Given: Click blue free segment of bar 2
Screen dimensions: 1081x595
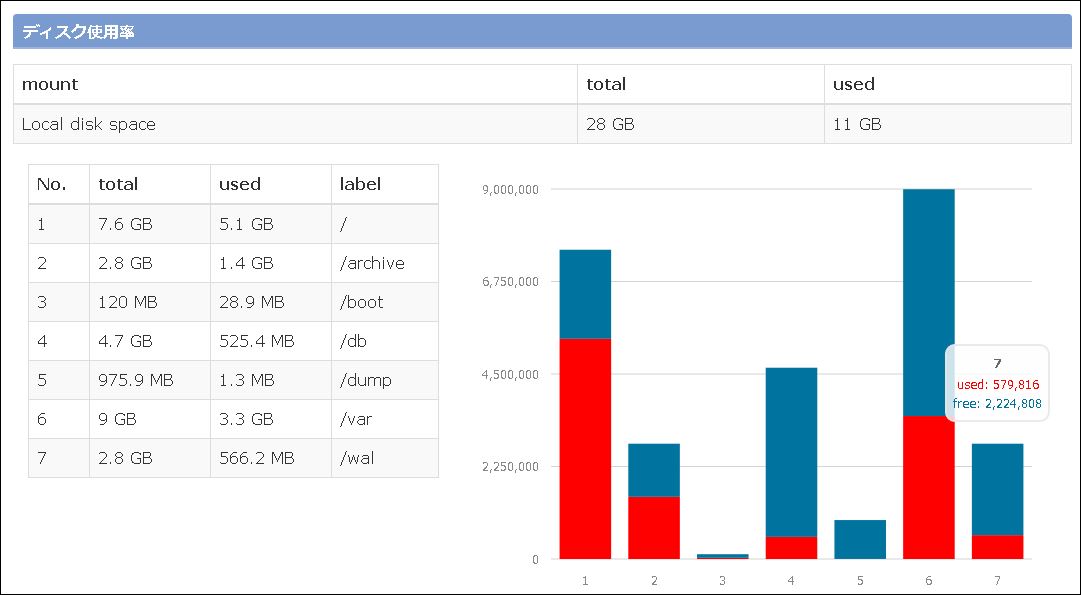Looking at the screenshot, I should [x=654, y=470].
